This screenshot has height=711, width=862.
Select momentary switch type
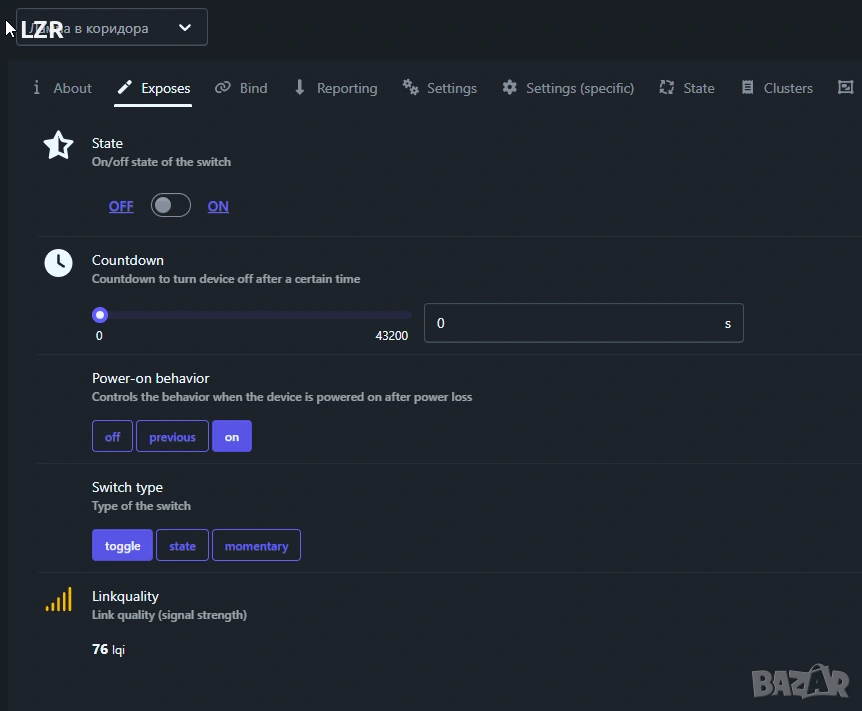click(256, 546)
